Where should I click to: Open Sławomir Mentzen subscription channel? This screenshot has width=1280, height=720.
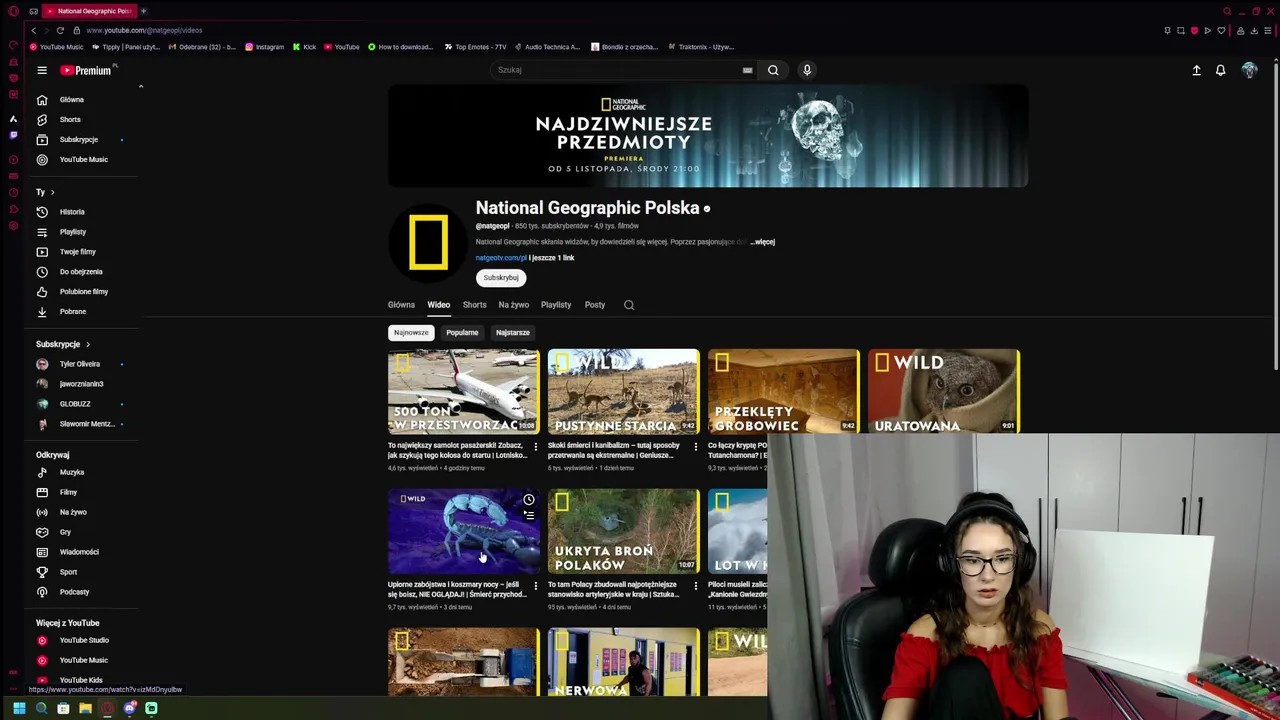86,424
